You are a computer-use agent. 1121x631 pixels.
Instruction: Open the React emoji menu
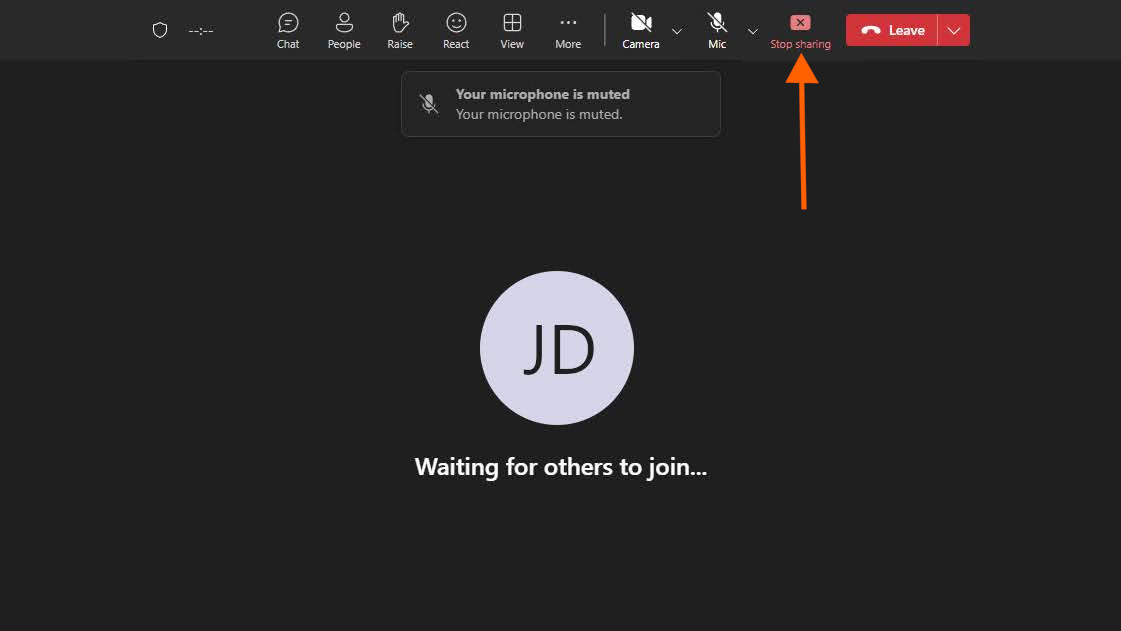(x=456, y=31)
